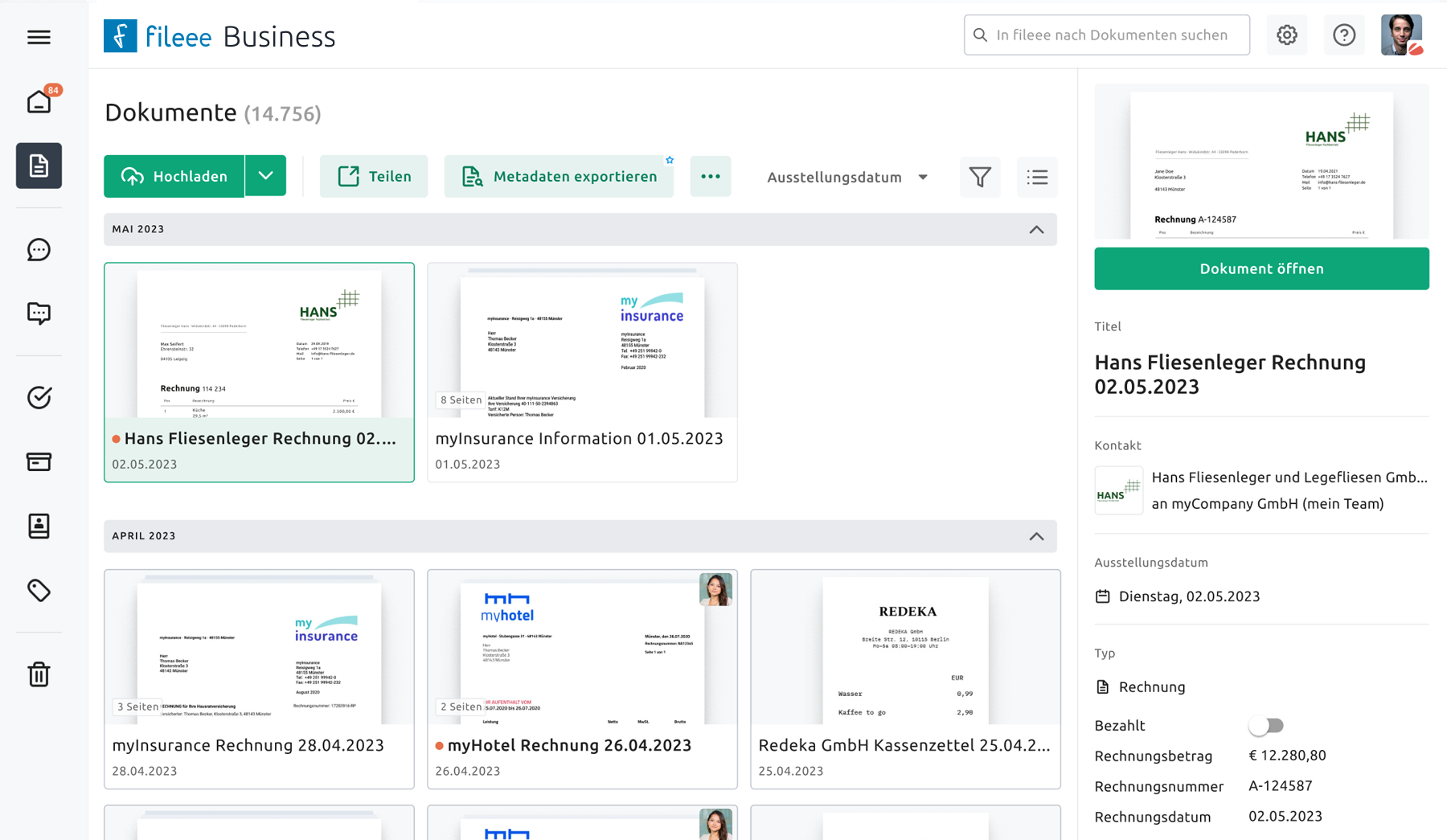The image size is (1447, 840).
Task: Click the Hans contact logo thumbnail
Action: pyautogui.click(x=1119, y=490)
